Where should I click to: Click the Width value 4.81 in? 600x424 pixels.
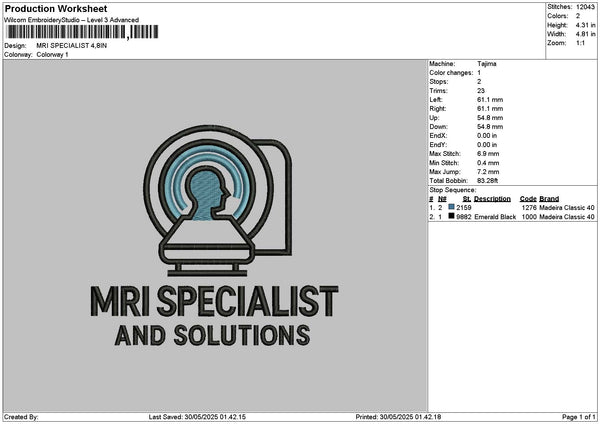coord(585,34)
